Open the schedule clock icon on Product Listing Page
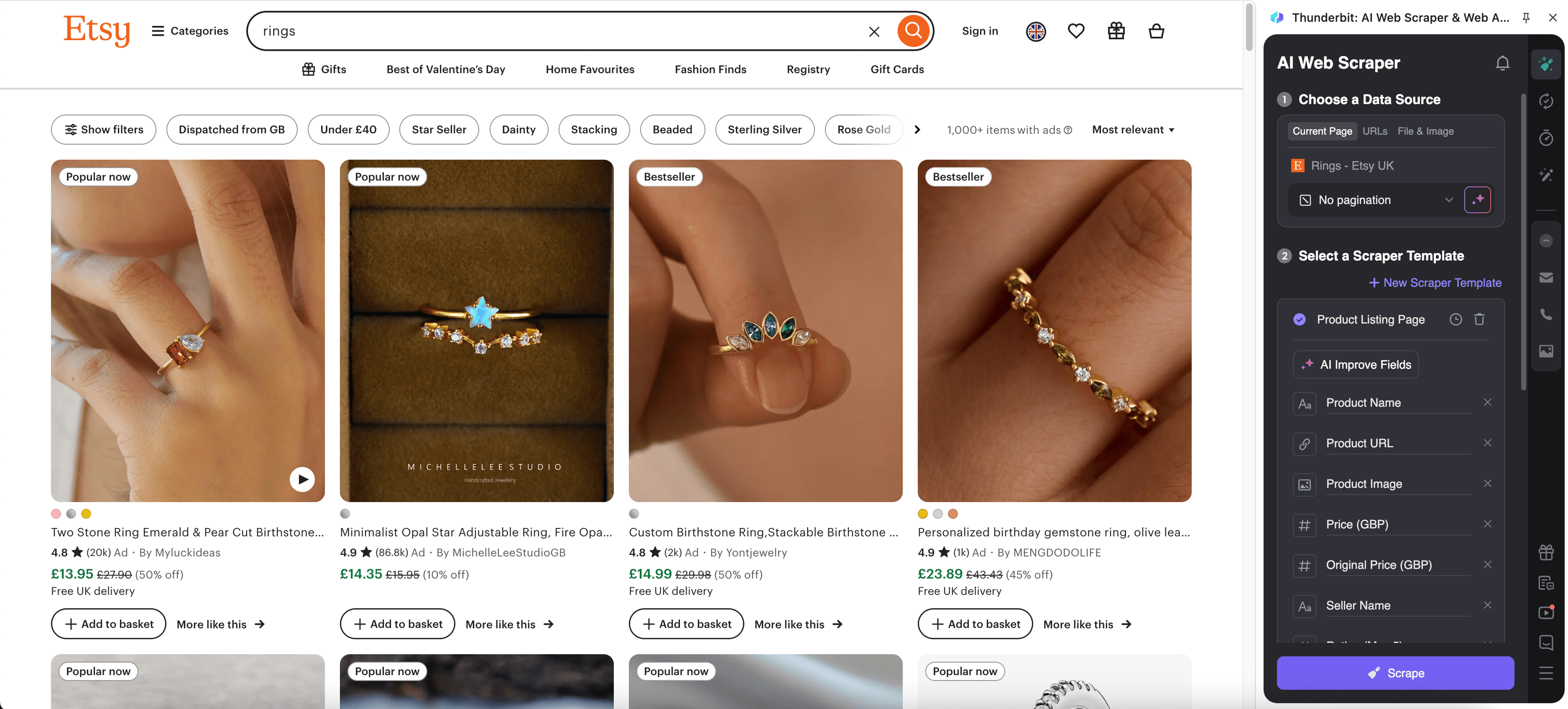 click(x=1456, y=319)
